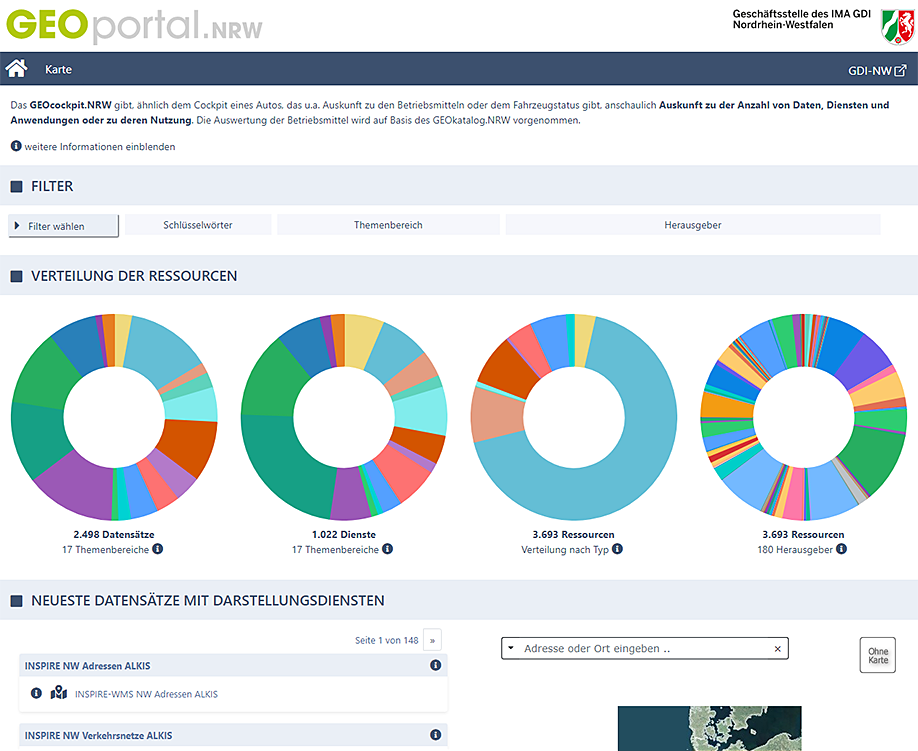
Task: Open info for INSPIRE-WMS NW Adressen ALKIS service
Action: pos(36,693)
